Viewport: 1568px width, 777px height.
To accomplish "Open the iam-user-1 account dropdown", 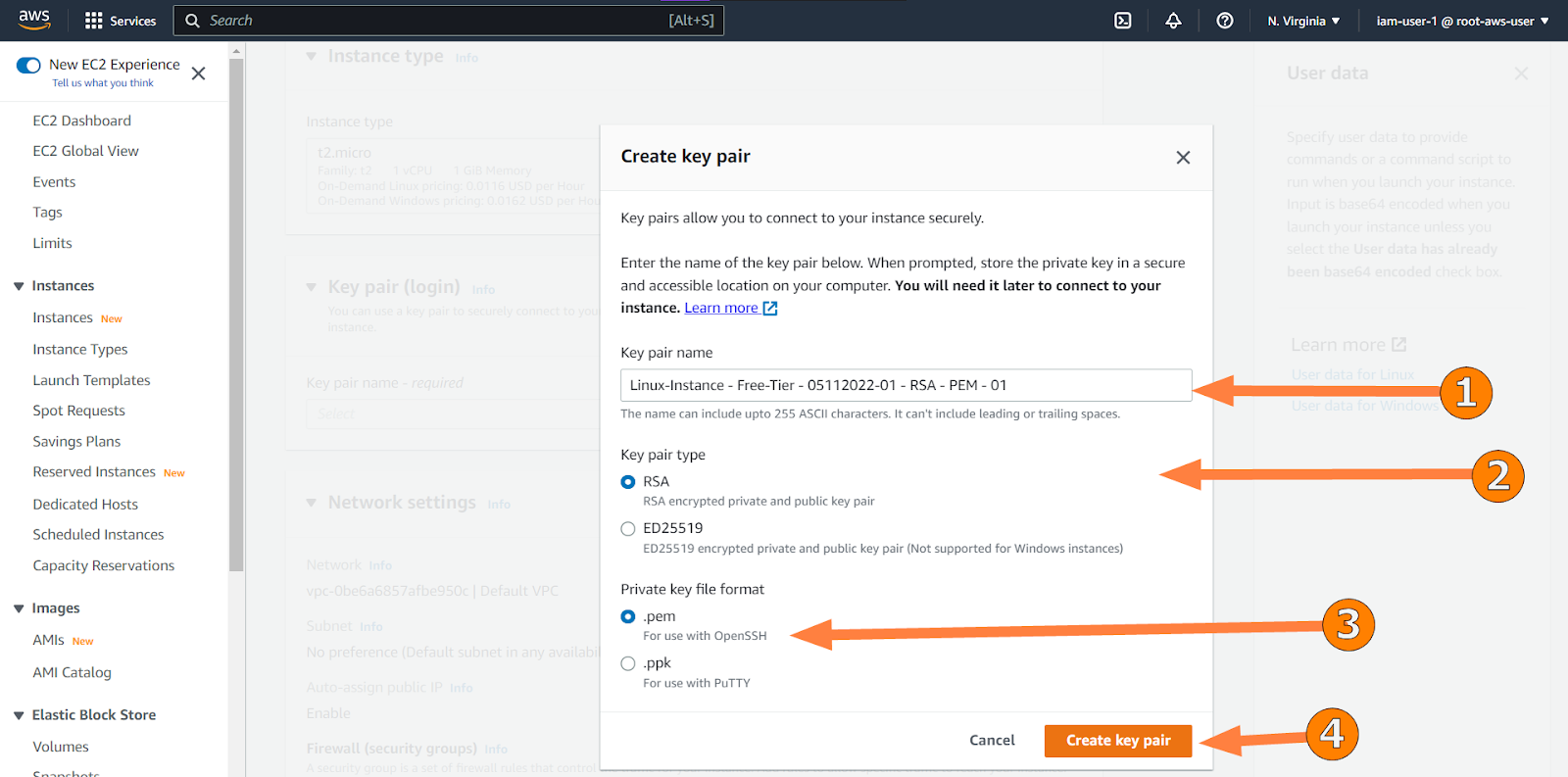I will (x=1462, y=21).
